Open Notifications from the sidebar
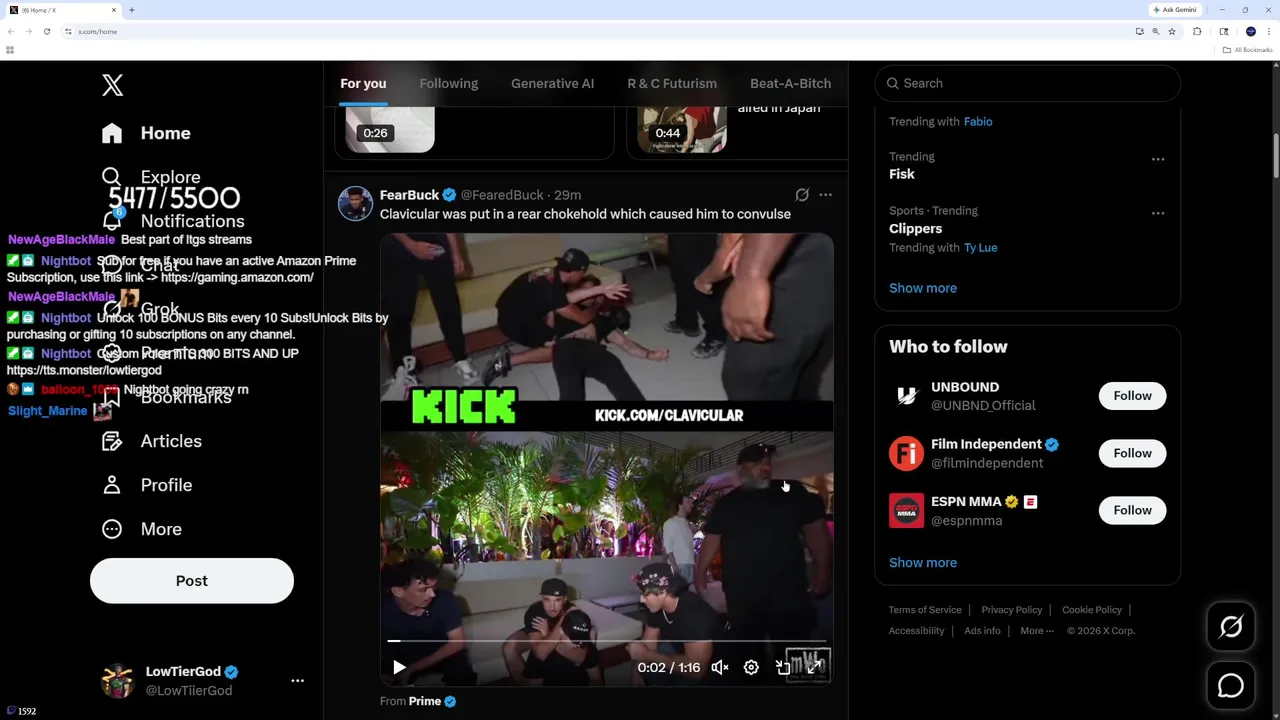Screen dimensions: 1280x720 pyautogui.click(x=172, y=221)
